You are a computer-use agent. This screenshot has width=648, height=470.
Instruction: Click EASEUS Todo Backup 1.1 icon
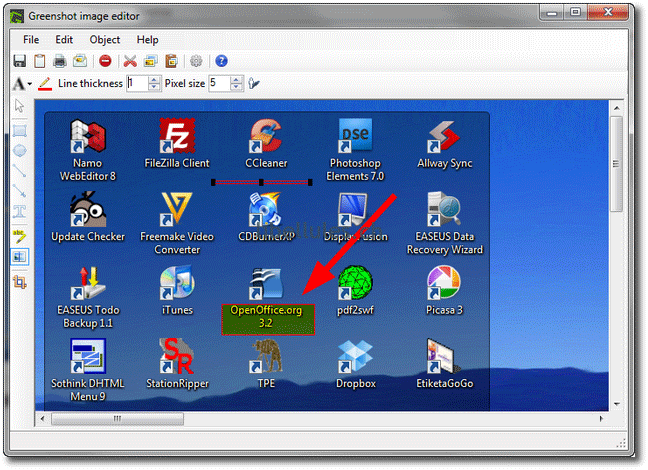[88, 283]
